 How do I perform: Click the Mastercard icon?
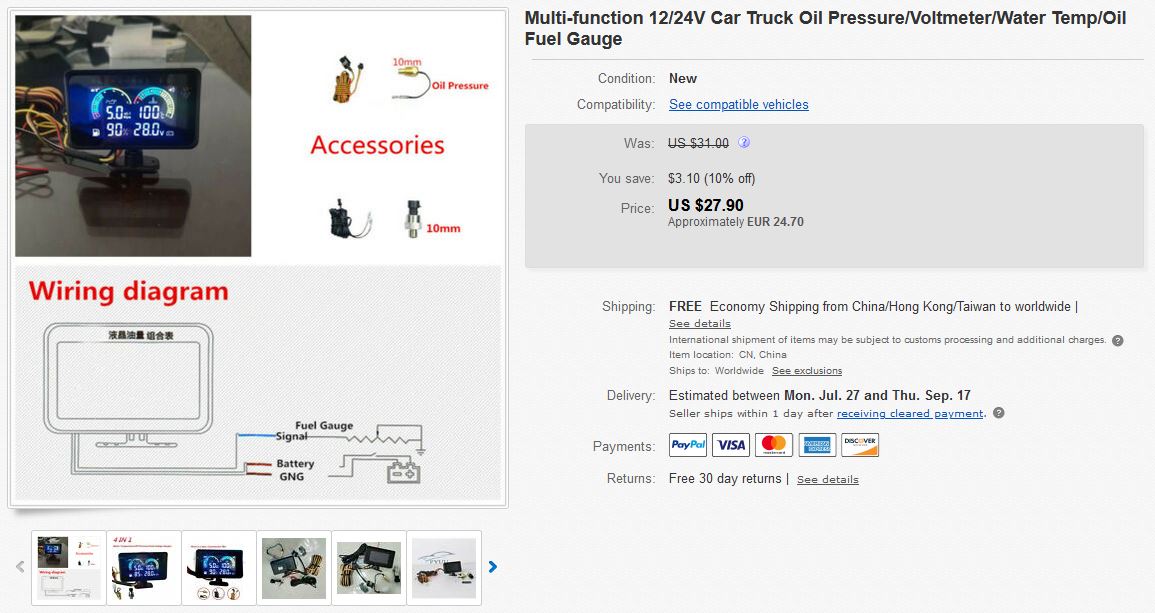point(773,445)
